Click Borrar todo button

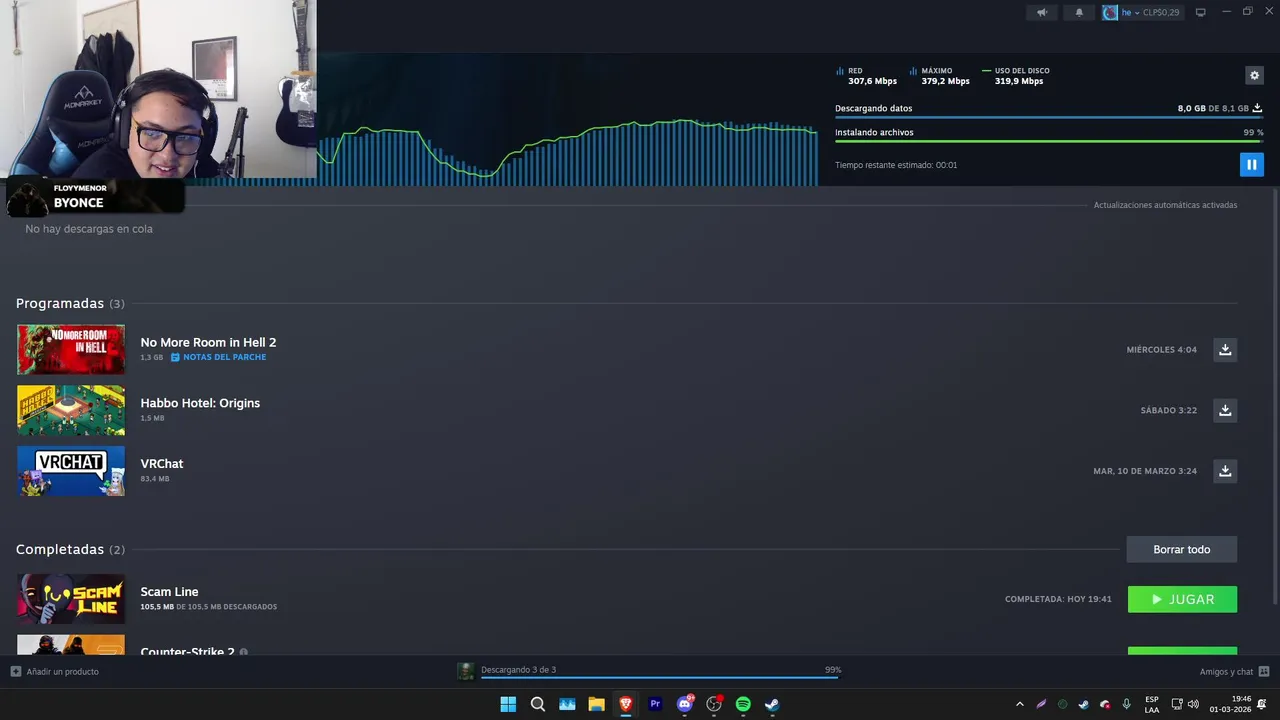pyautogui.click(x=1182, y=549)
